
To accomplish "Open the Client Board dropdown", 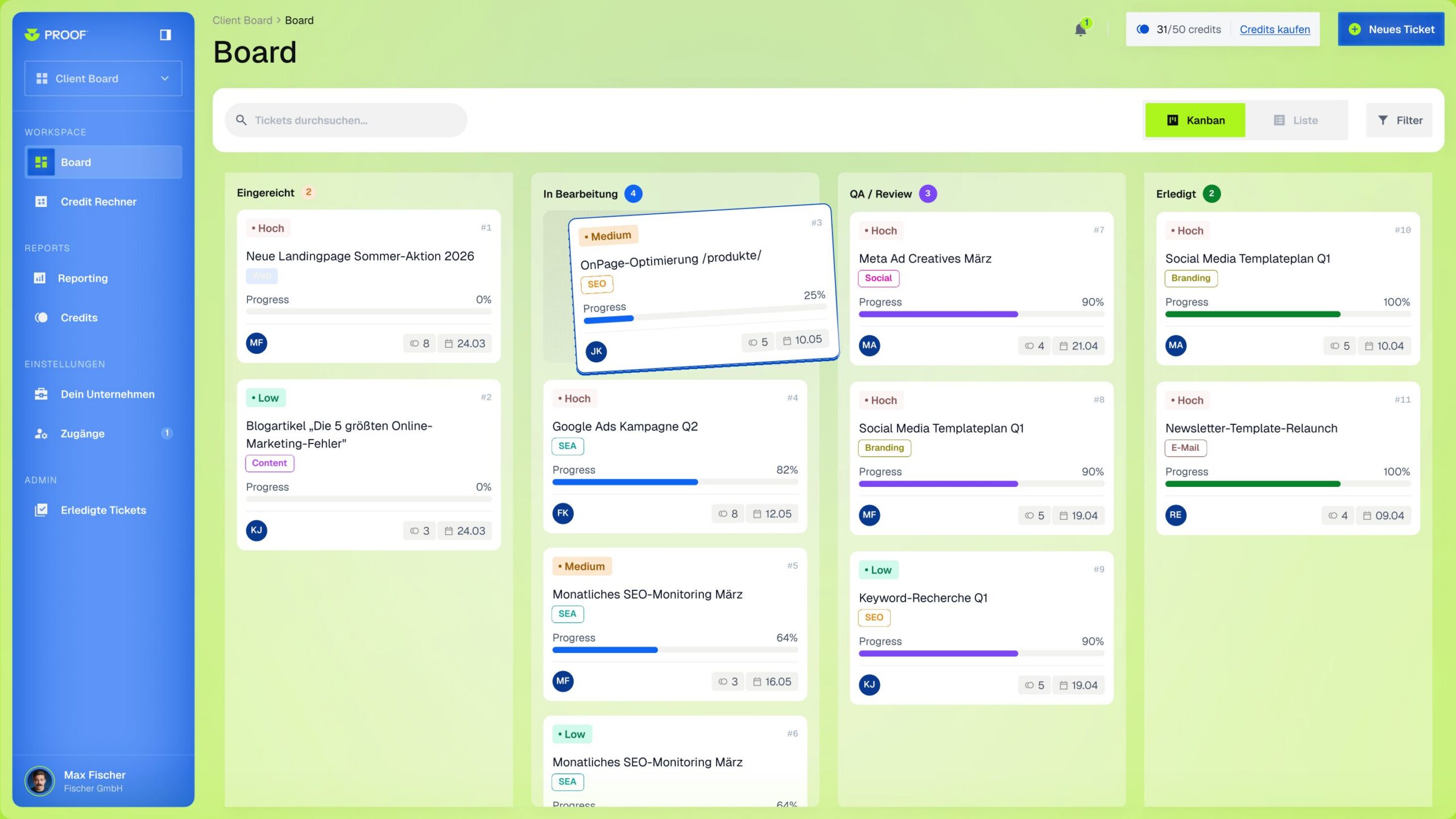I will click(x=103, y=78).
